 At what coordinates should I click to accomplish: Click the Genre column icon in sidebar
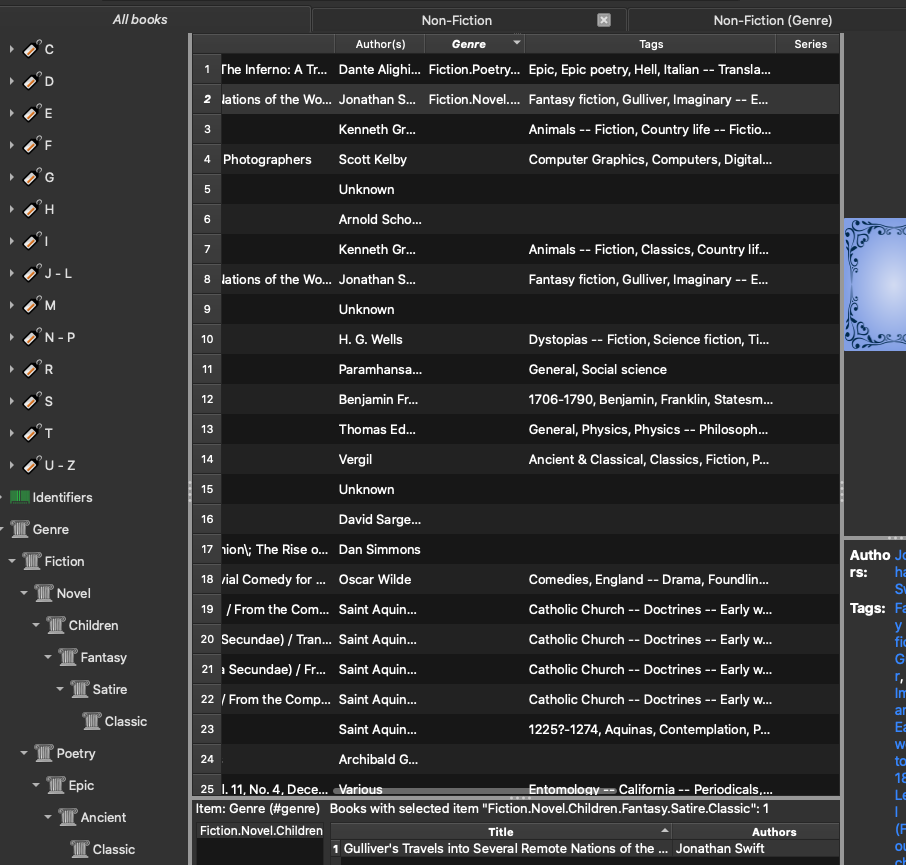pos(20,529)
